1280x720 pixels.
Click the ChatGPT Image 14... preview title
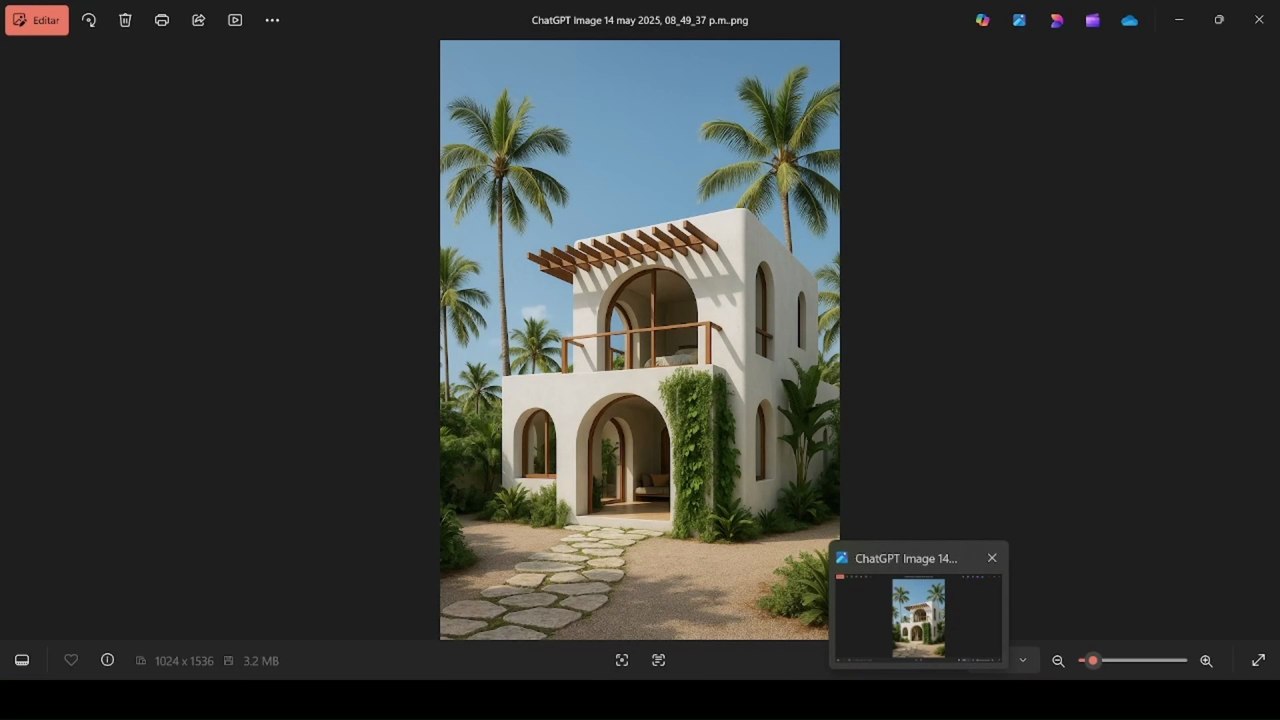906,558
